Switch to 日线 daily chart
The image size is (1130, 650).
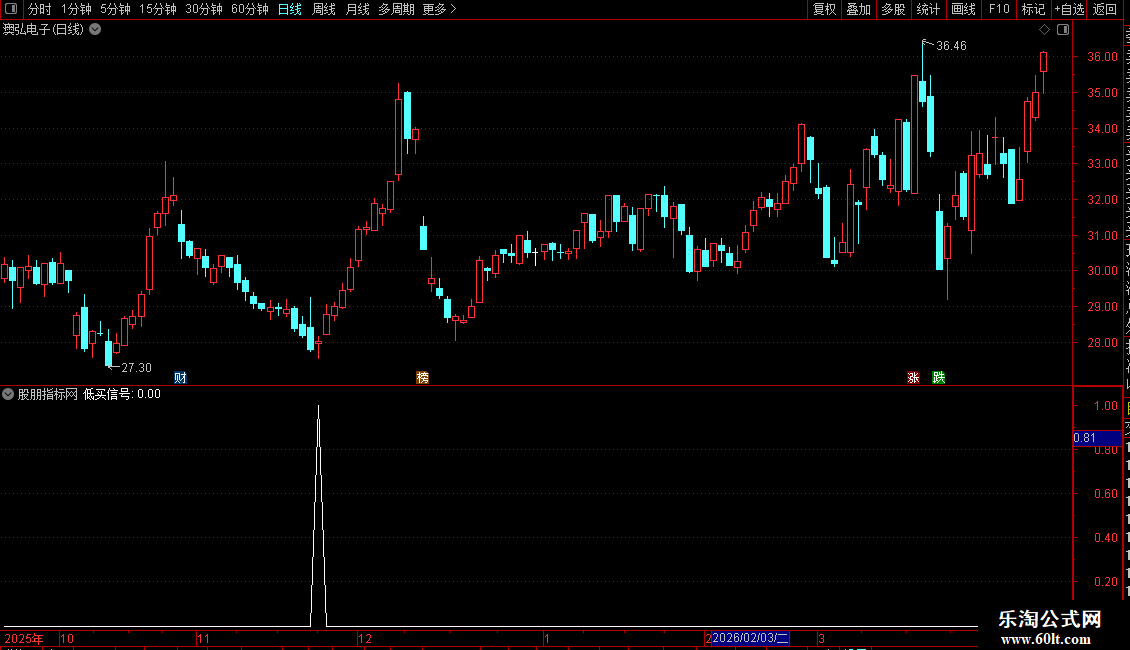pos(290,9)
